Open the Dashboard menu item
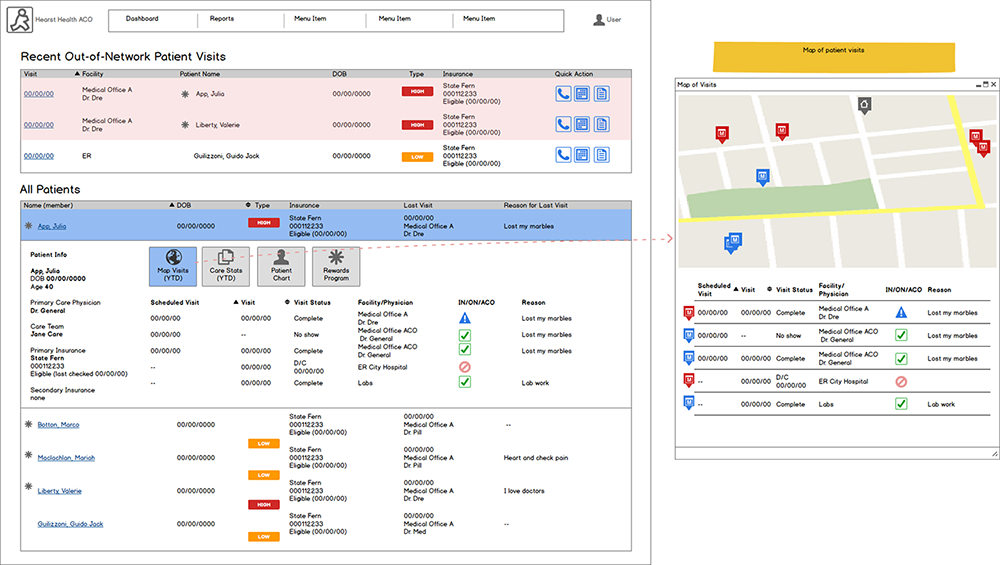The image size is (1000, 565). [x=142, y=19]
